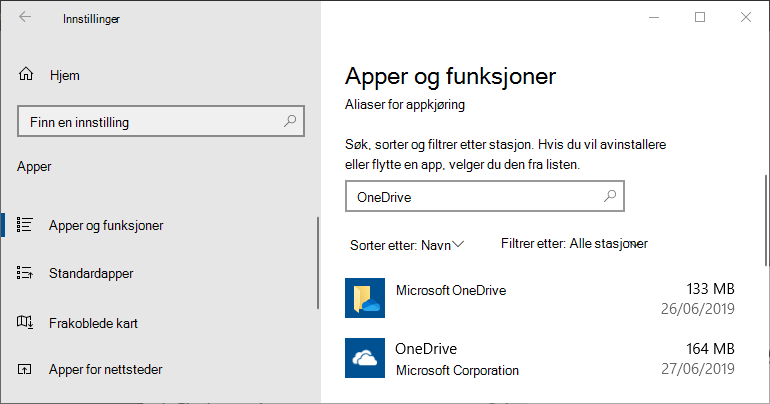Focus the Finn en innstilling search field
Image resolution: width=770 pixels, height=404 pixels.
[x=161, y=121]
